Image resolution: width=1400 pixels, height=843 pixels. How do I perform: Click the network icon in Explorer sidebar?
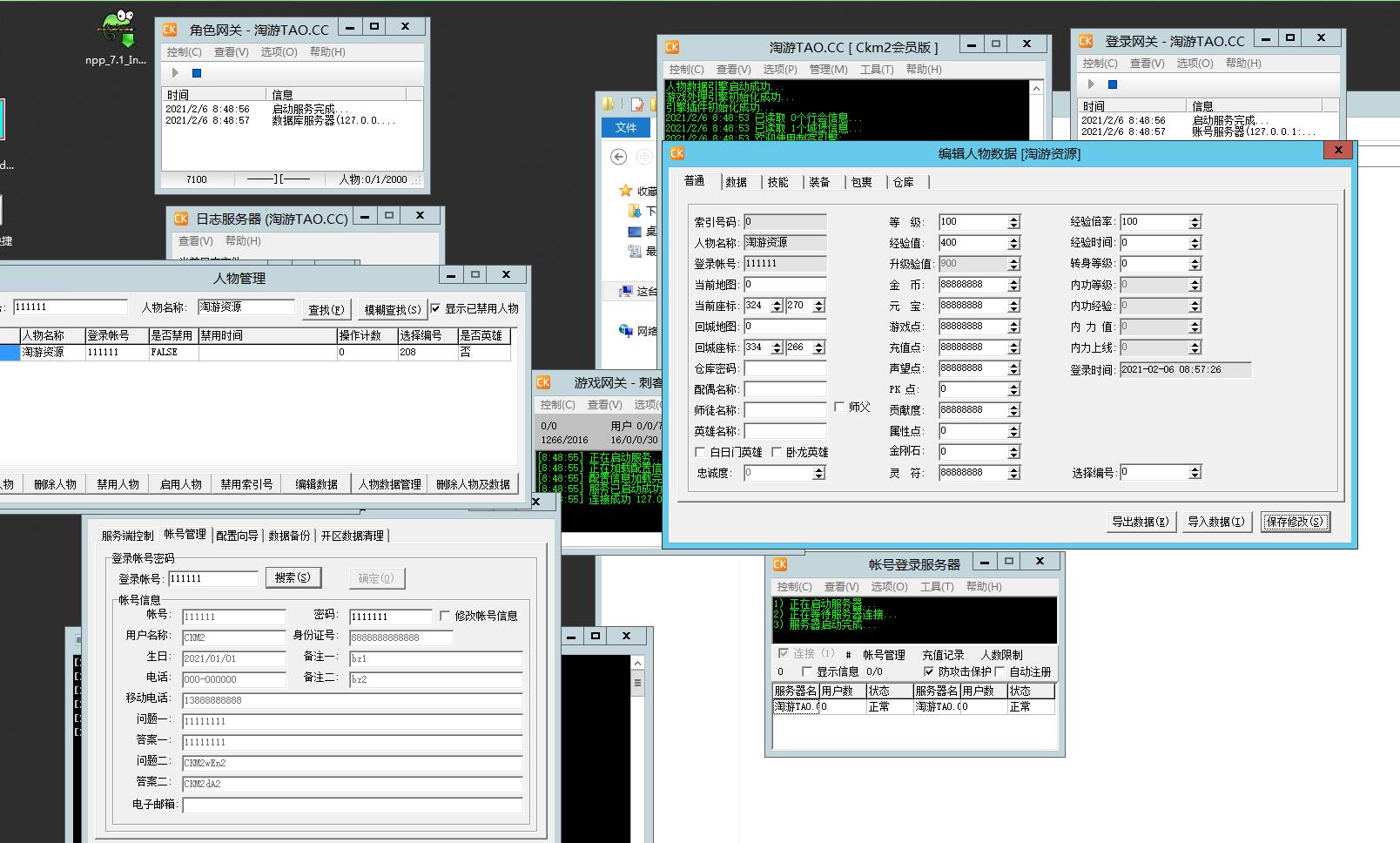(625, 331)
